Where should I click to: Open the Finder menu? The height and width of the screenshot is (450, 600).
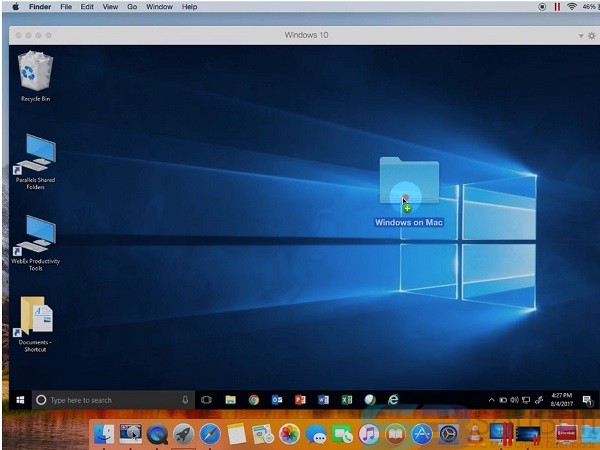(40, 7)
